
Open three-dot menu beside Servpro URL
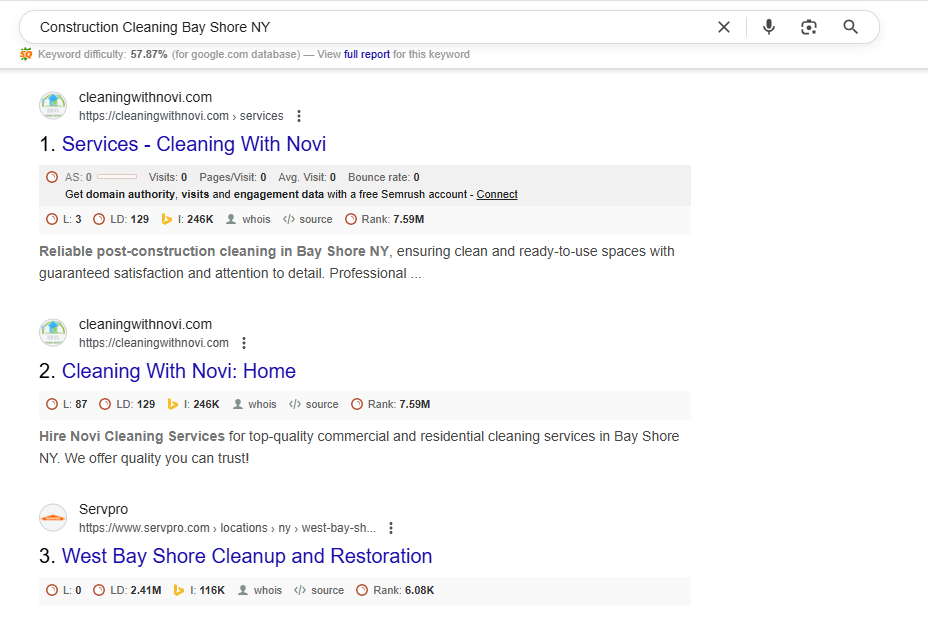[391, 528]
